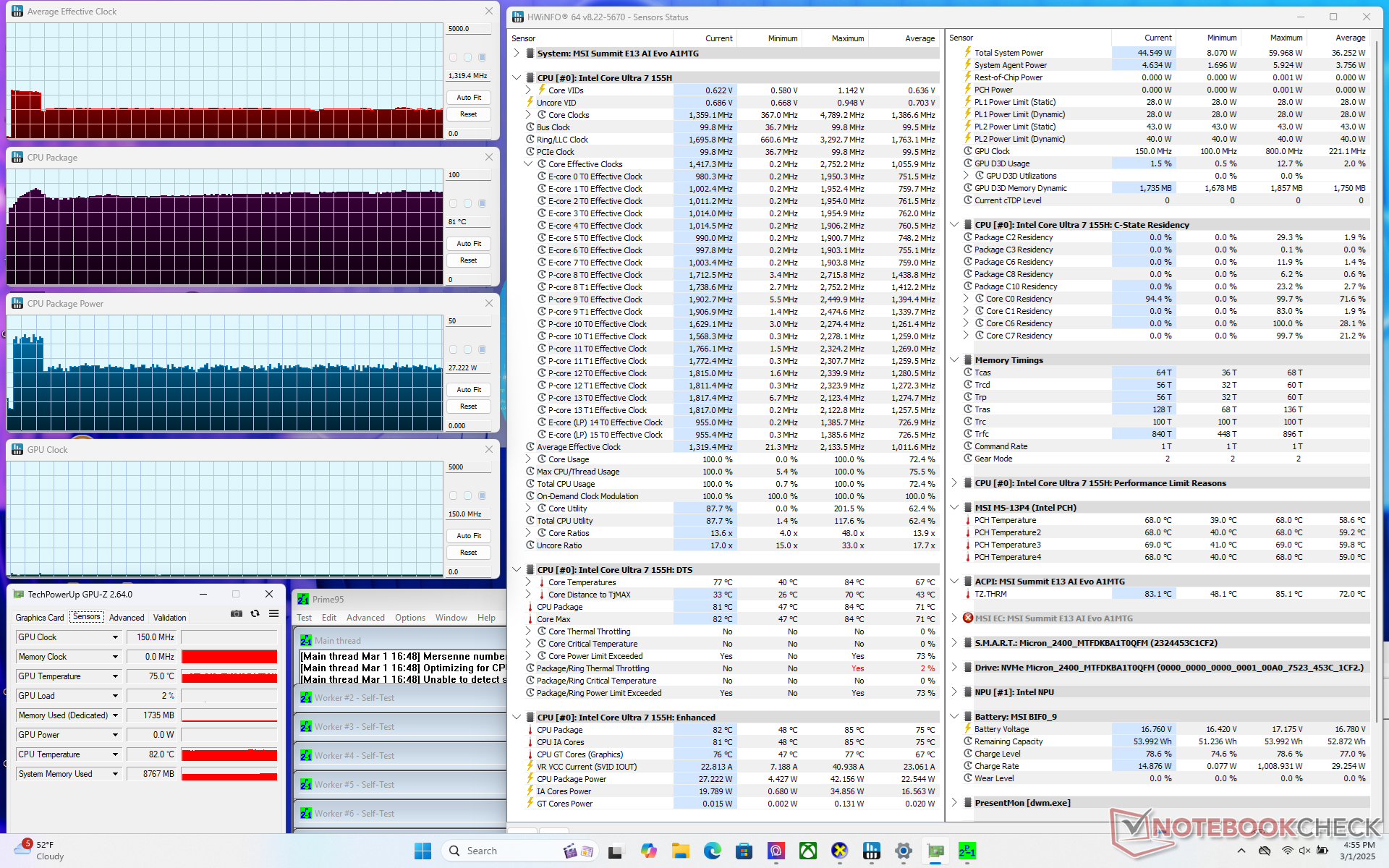
Task: Open the GPU-Z hamburger menu icon
Action: [x=273, y=613]
